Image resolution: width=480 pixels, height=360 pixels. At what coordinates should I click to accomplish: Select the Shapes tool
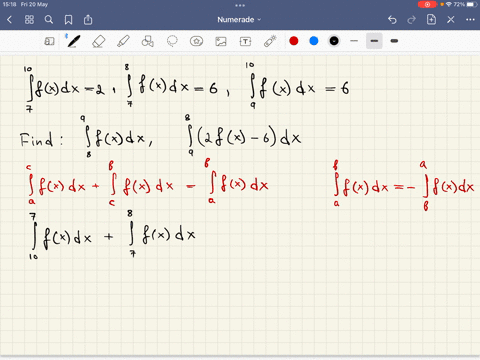pos(147,41)
